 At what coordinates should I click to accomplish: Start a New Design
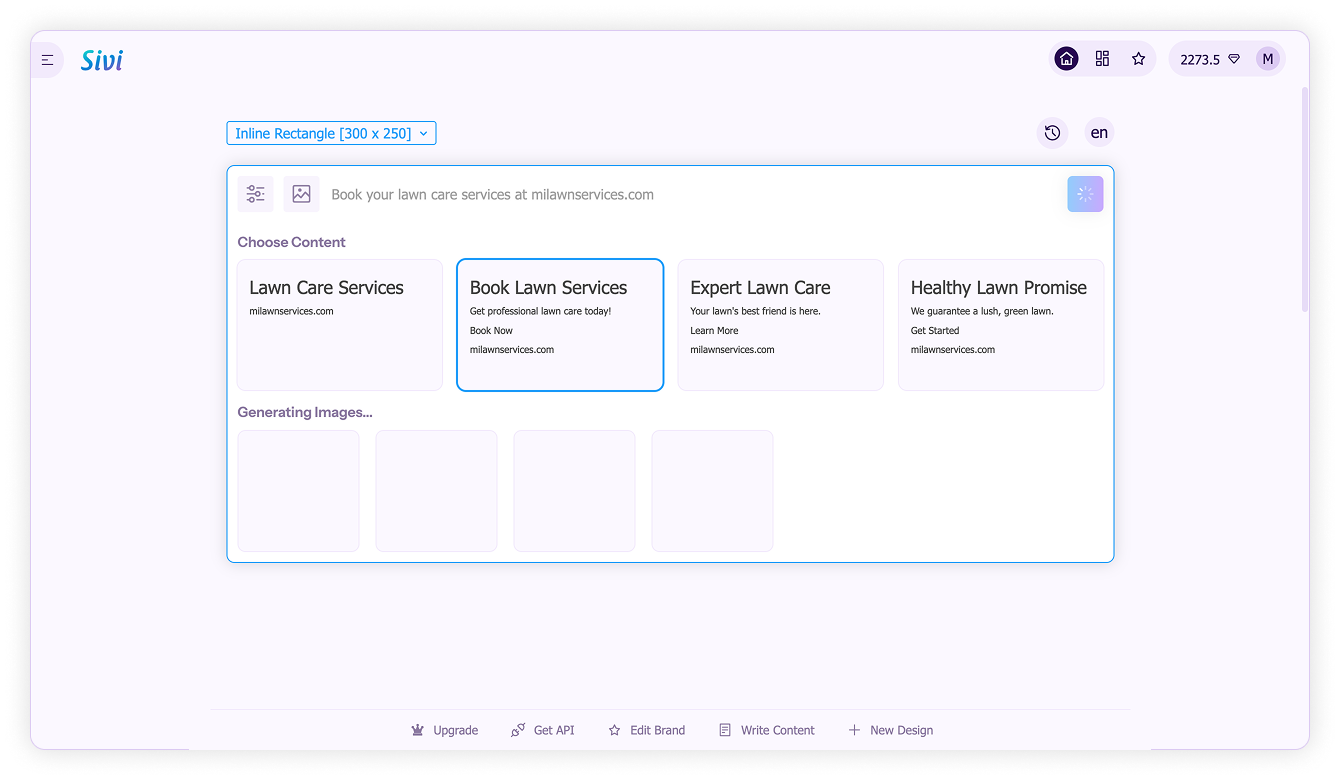(x=891, y=730)
